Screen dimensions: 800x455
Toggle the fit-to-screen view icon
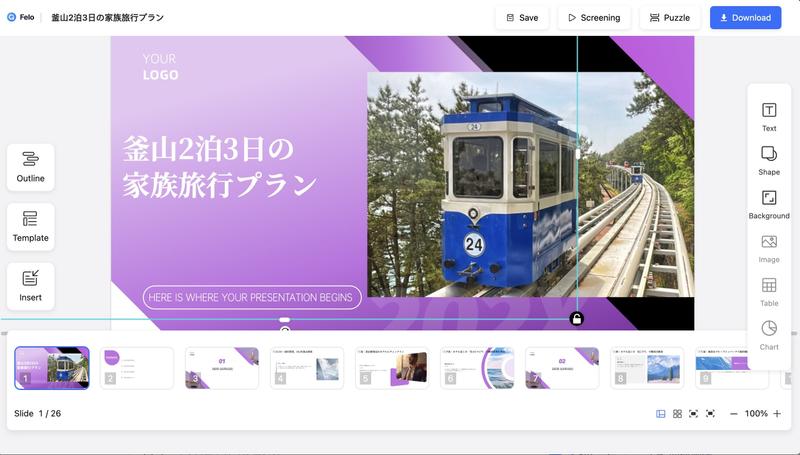pos(693,414)
